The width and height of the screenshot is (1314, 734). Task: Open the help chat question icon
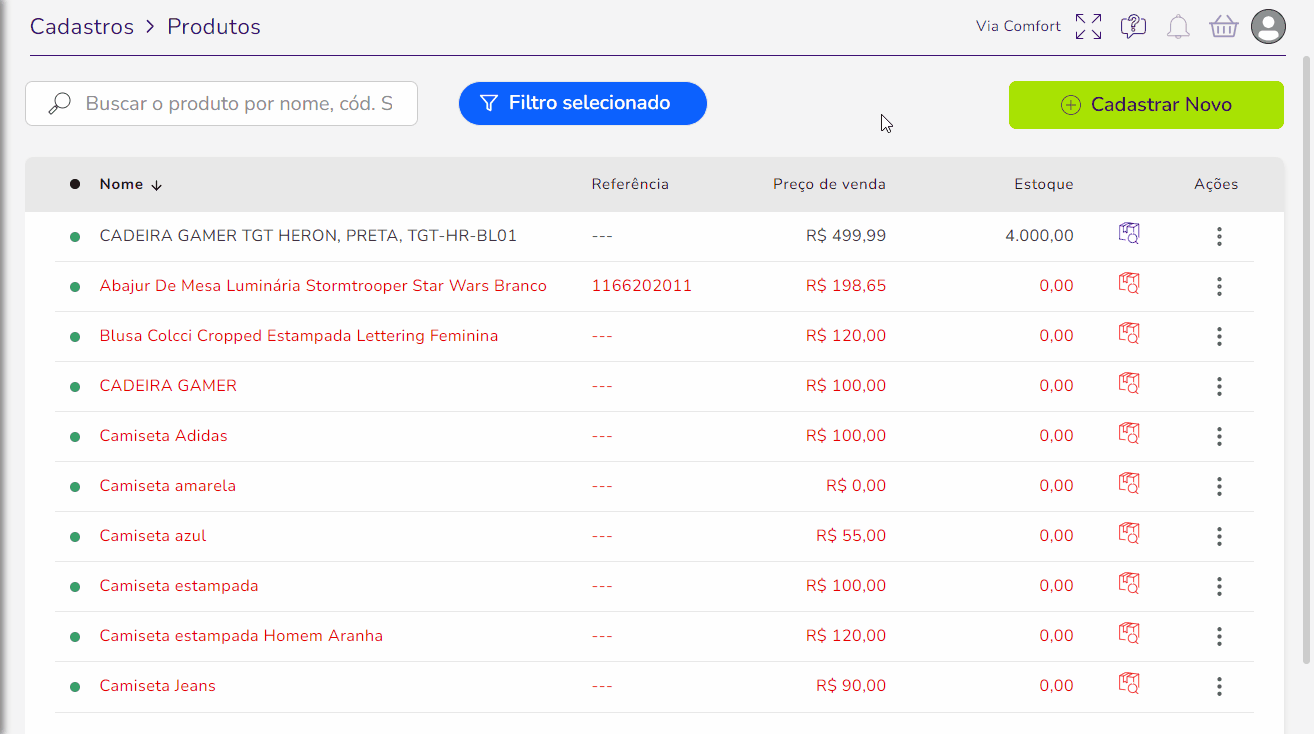[x=1133, y=27]
